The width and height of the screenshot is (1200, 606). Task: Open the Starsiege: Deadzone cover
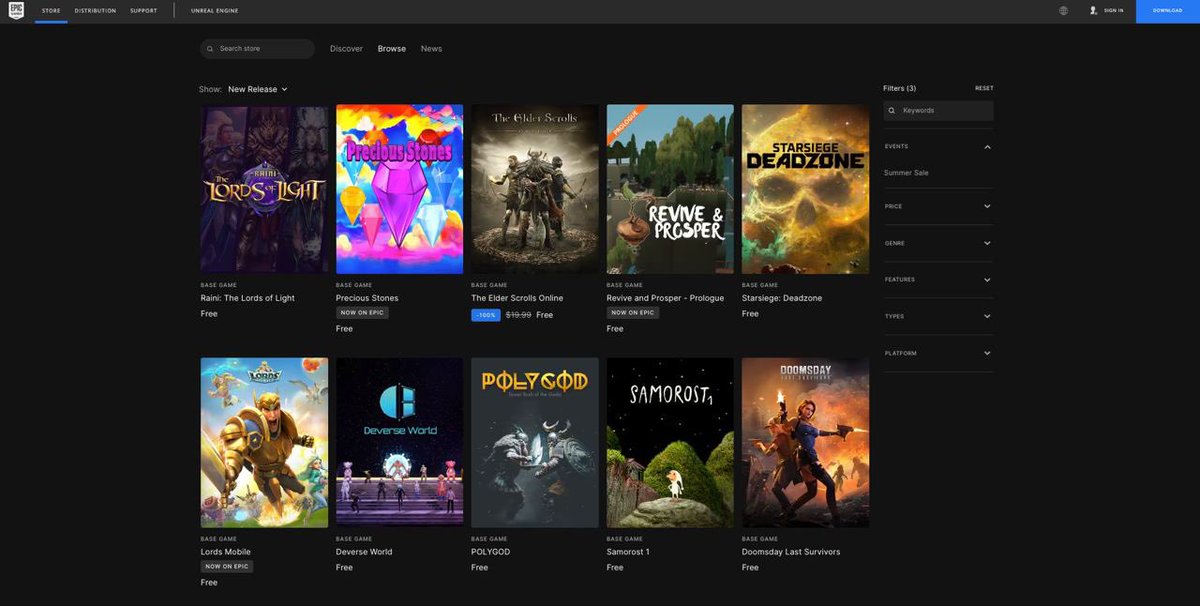pos(805,189)
